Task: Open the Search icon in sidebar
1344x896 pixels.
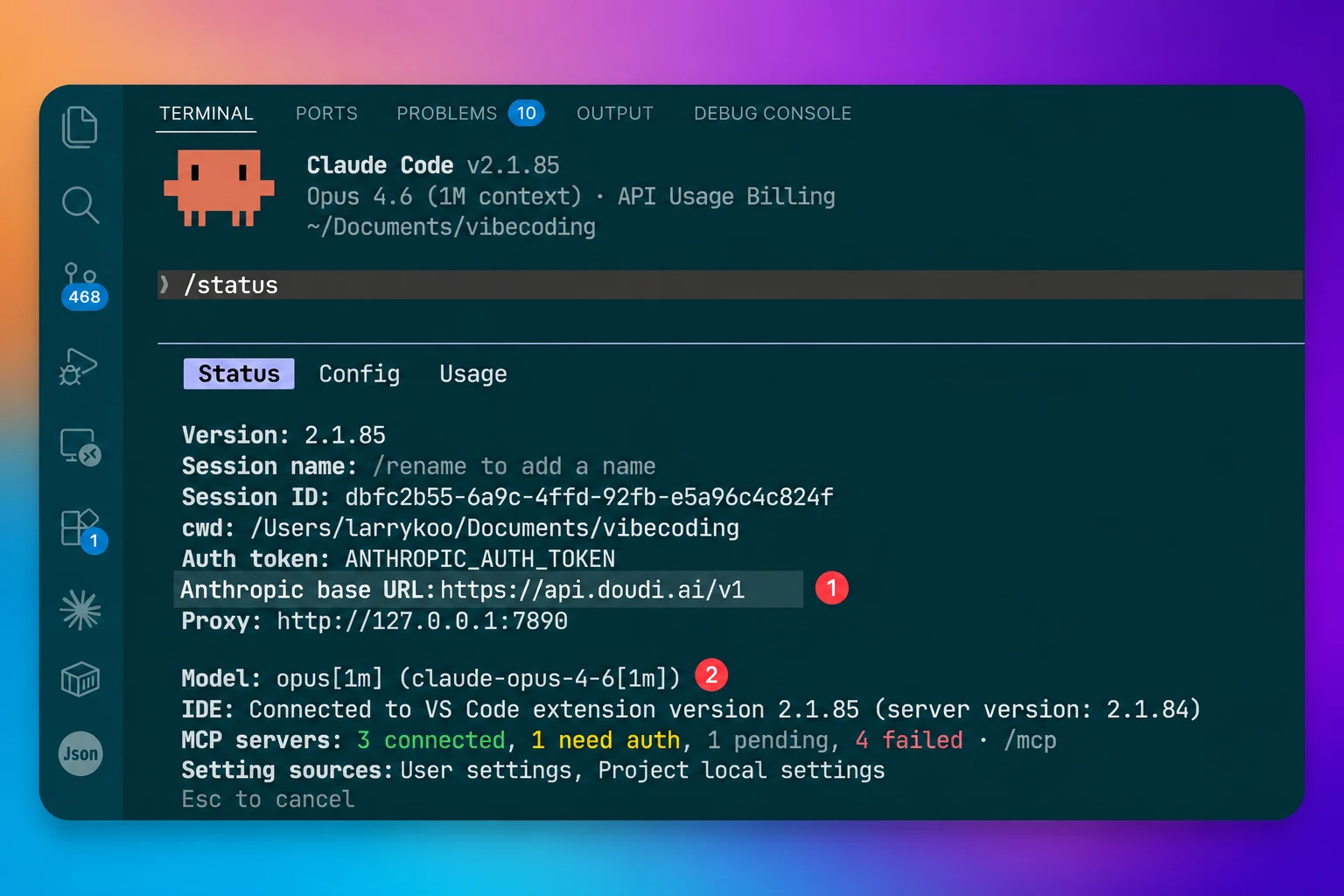Action: tap(80, 205)
